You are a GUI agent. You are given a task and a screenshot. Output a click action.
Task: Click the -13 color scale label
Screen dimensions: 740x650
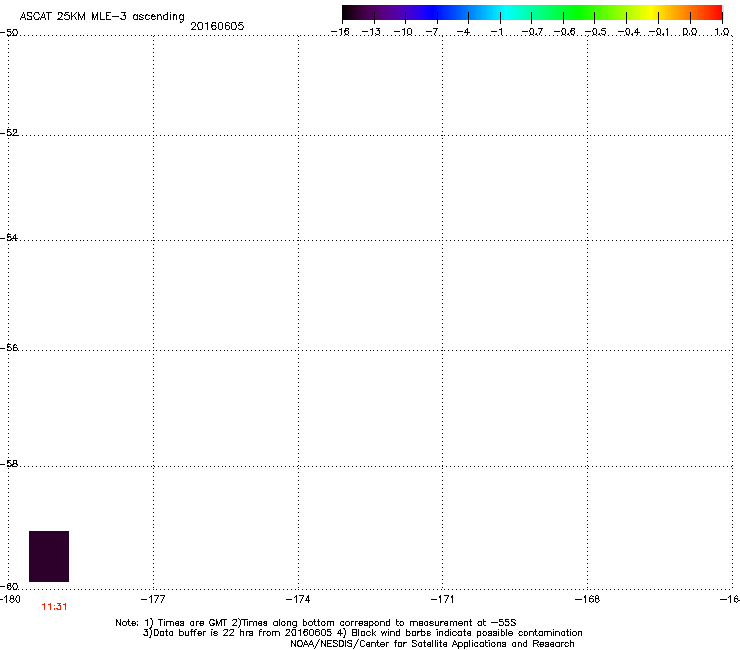point(371,32)
